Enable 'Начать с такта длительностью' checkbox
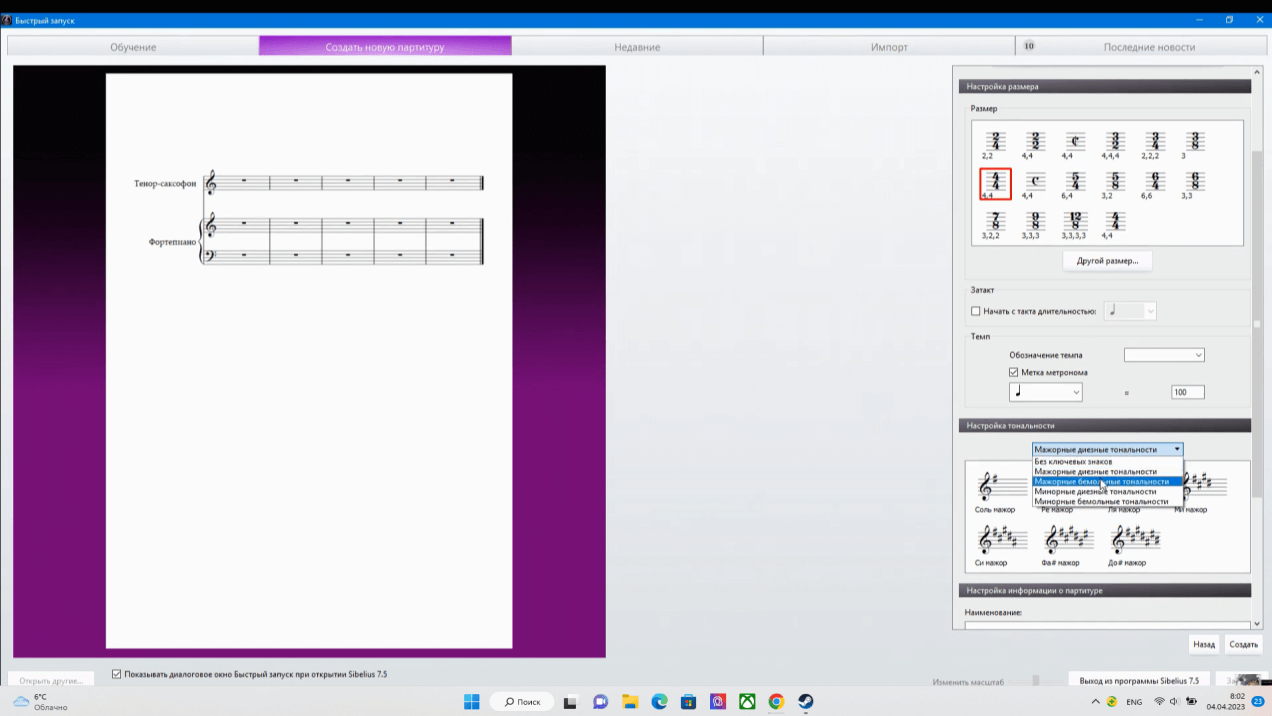 click(x=976, y=311)
